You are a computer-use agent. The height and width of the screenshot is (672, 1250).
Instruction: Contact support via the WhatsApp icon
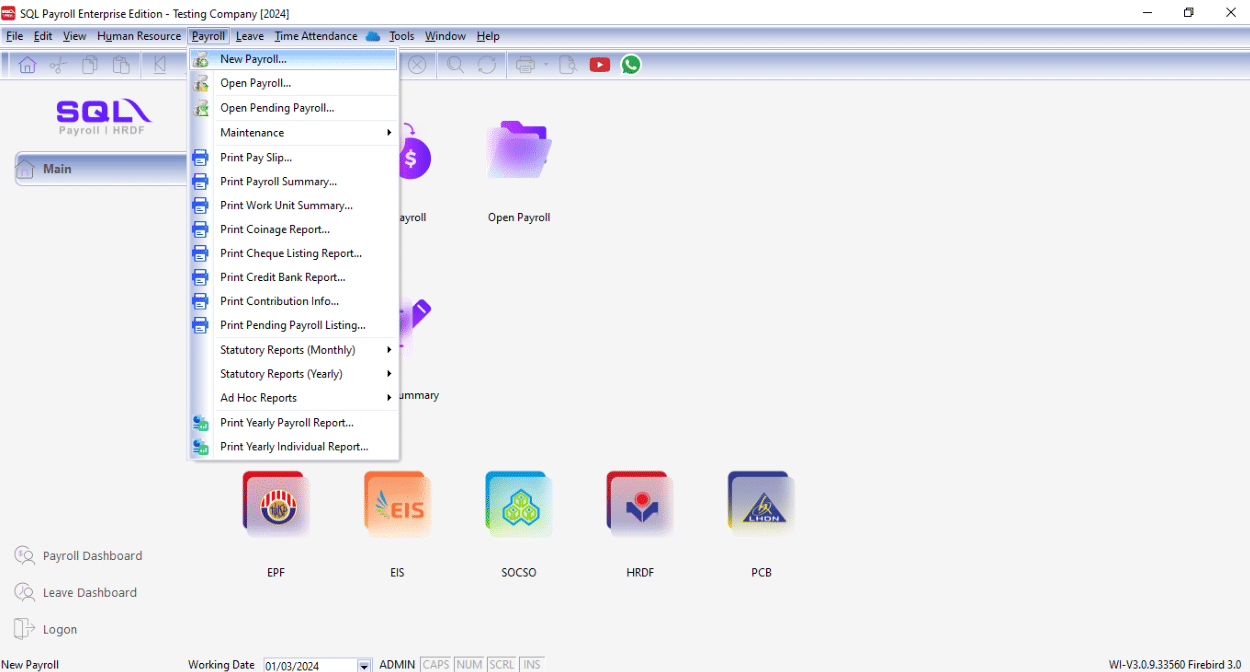pyautogui.click(x=631, y=64)
